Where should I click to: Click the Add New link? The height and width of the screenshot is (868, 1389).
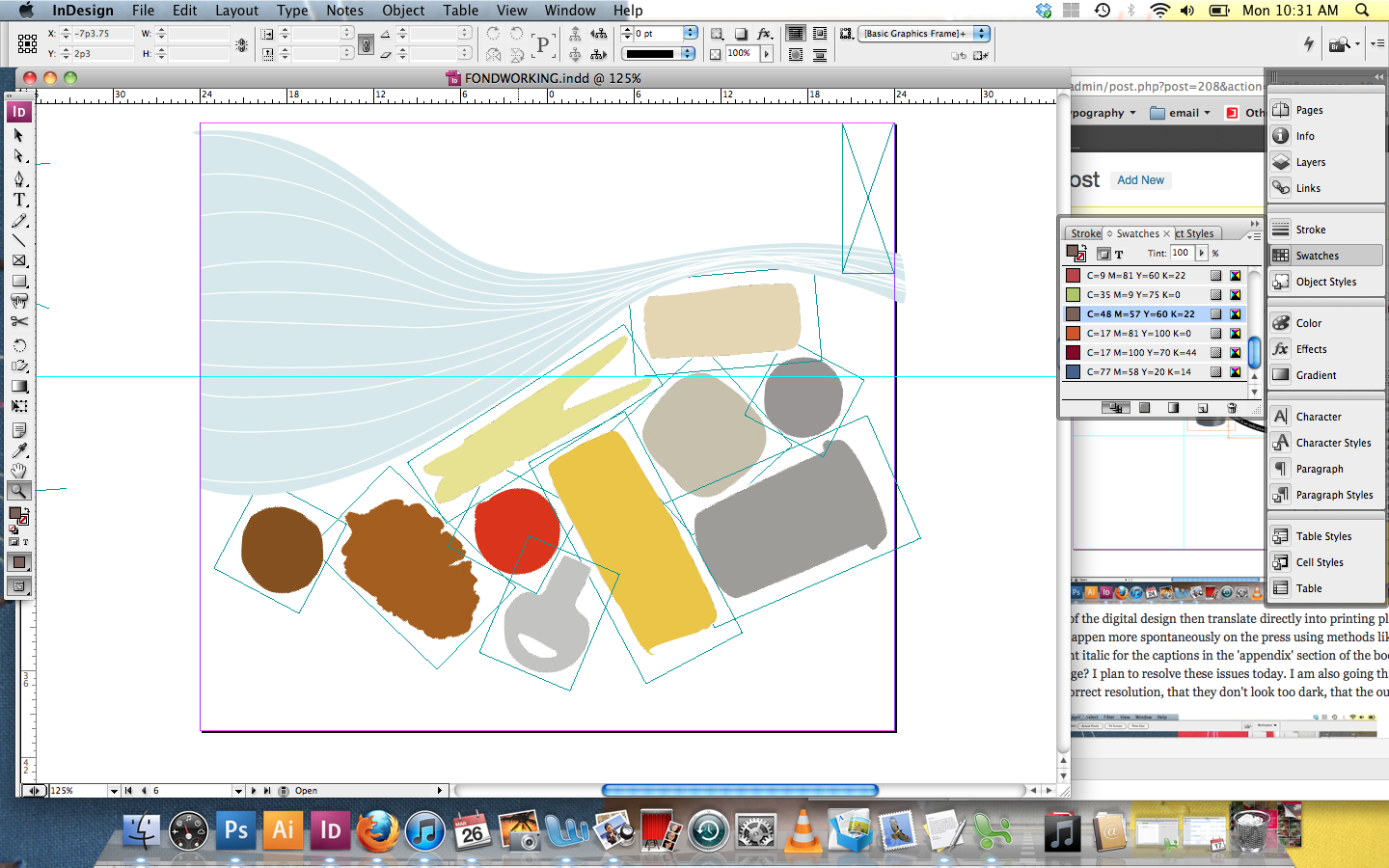coord(1140,180)
